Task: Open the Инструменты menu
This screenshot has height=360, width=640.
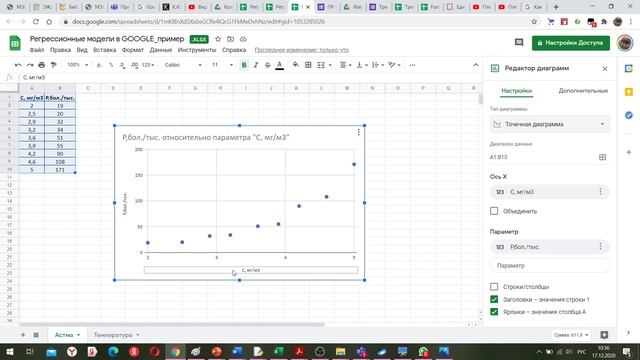Action: coord(197,50)
